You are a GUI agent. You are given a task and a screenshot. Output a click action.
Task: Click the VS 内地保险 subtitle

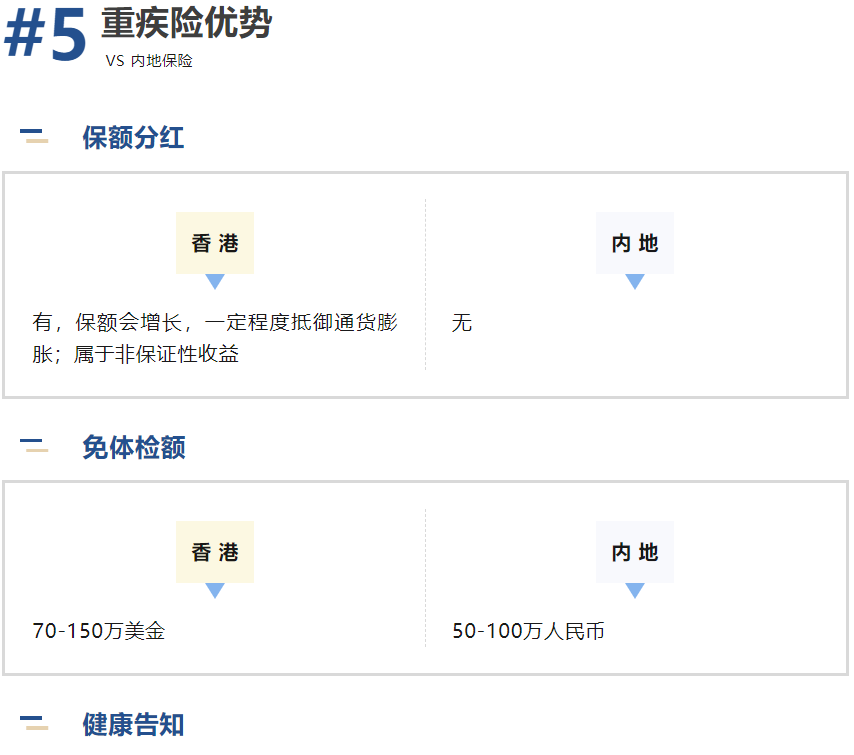[x=149, y=60]
